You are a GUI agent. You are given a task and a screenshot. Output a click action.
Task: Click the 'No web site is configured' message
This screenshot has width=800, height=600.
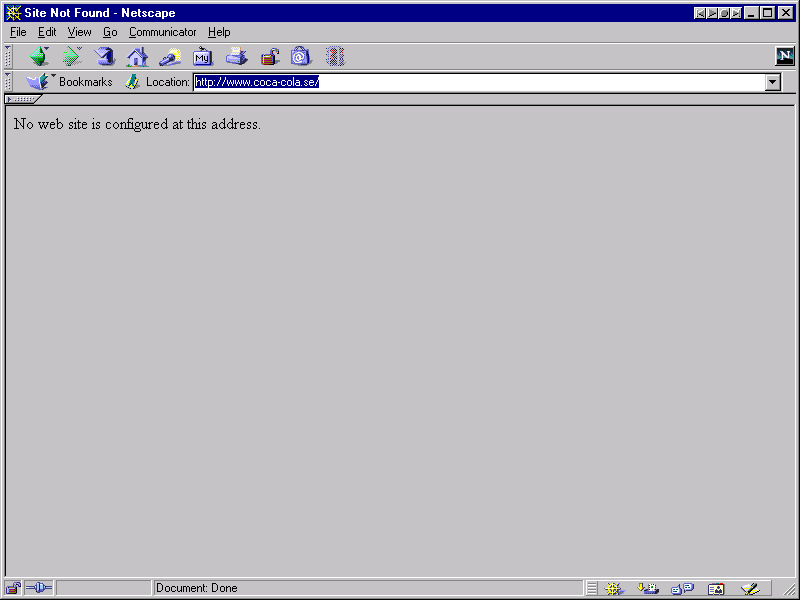pos(137,124)
